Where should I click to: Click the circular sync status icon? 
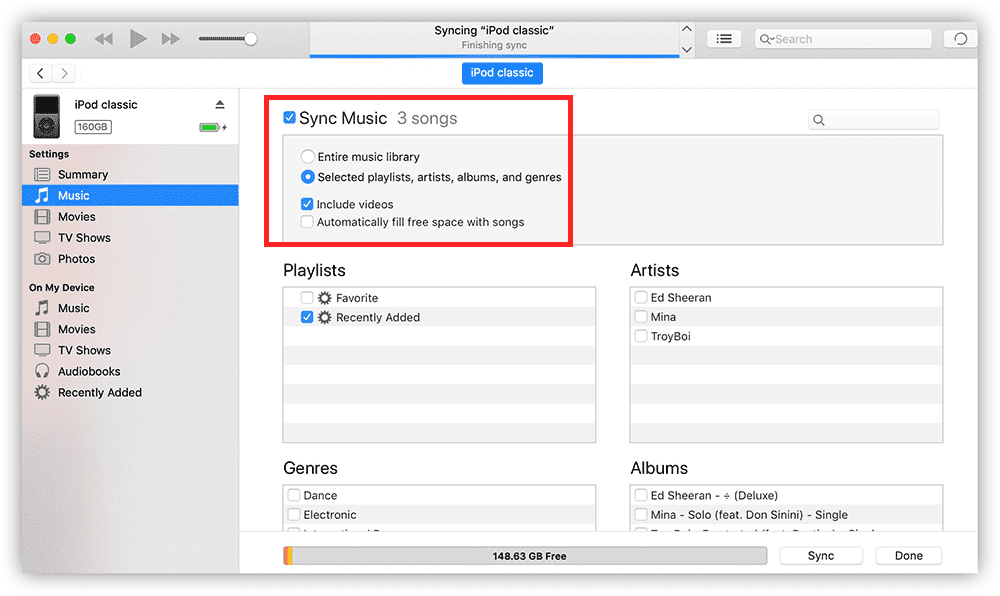pyautogui.click(x=960, y=39)
